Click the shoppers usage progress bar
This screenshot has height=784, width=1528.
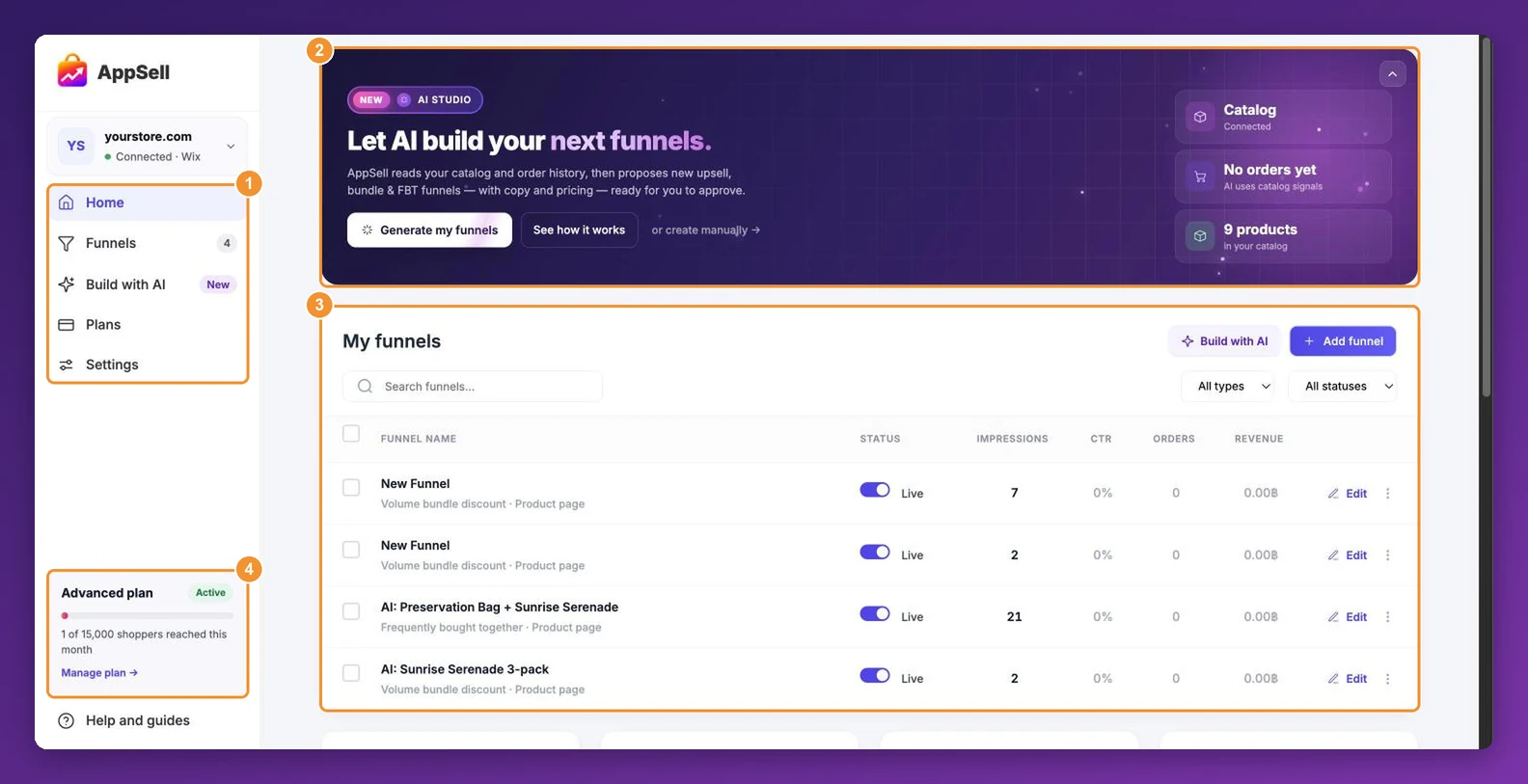pyautogui.click(x=148, y=615)
